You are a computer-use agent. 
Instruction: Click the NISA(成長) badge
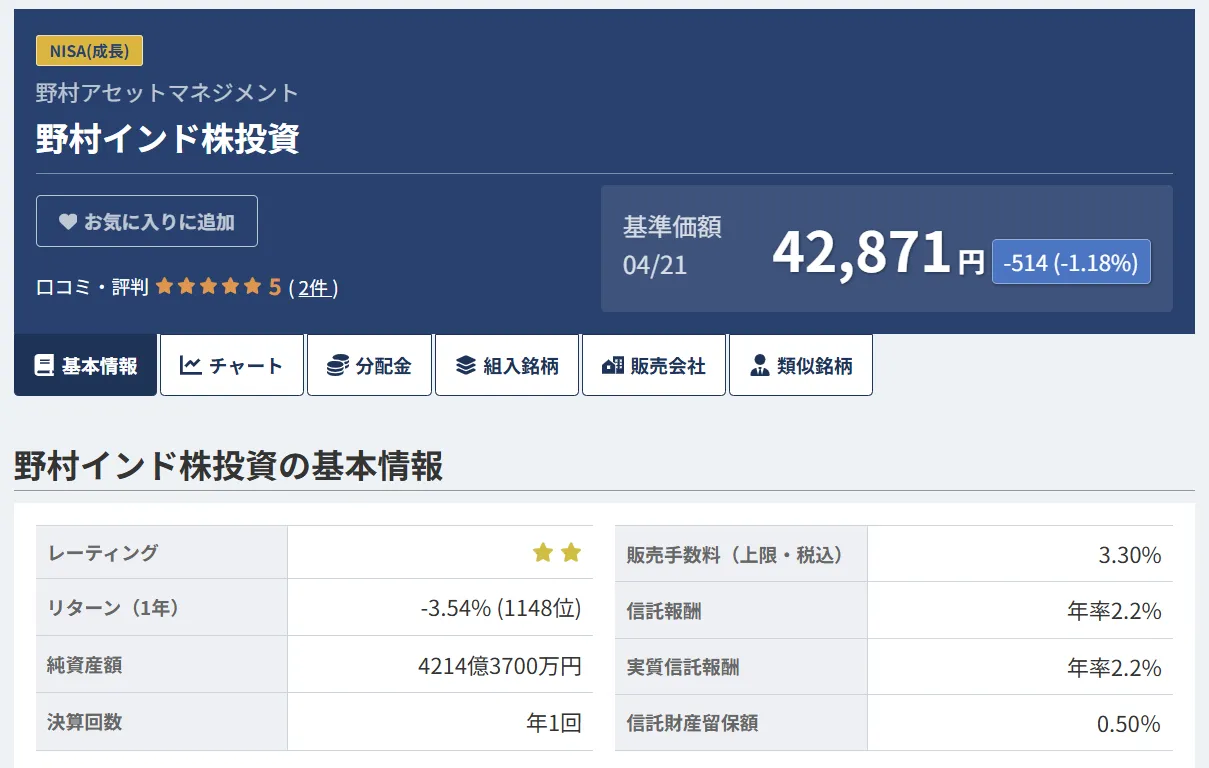[90, 51]
